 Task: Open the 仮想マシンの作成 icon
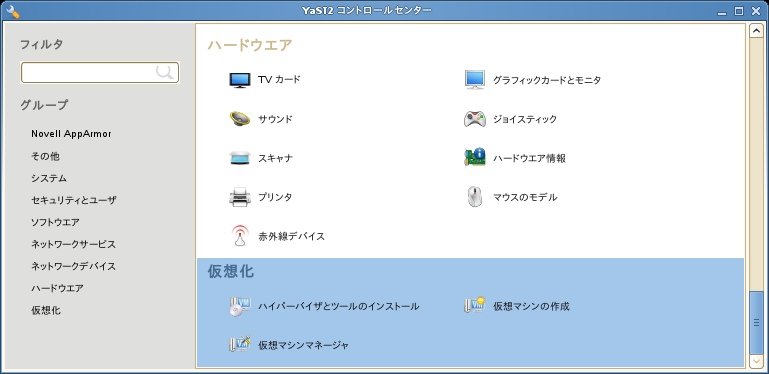coord(475,305)
